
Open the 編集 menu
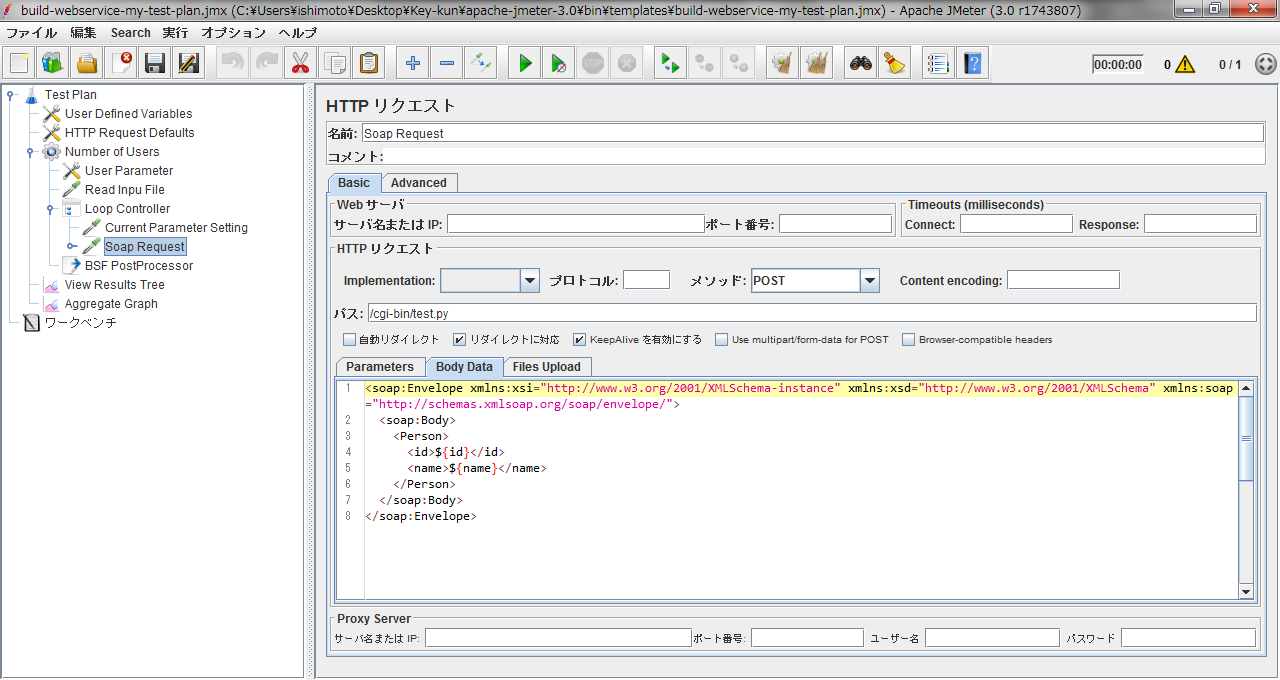tap(84, 33)
